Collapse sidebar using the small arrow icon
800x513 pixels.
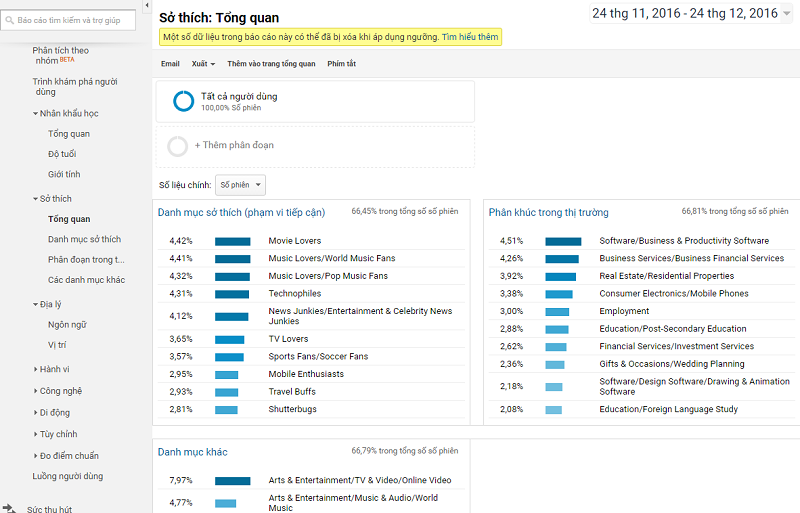click(x=147, y=5)
